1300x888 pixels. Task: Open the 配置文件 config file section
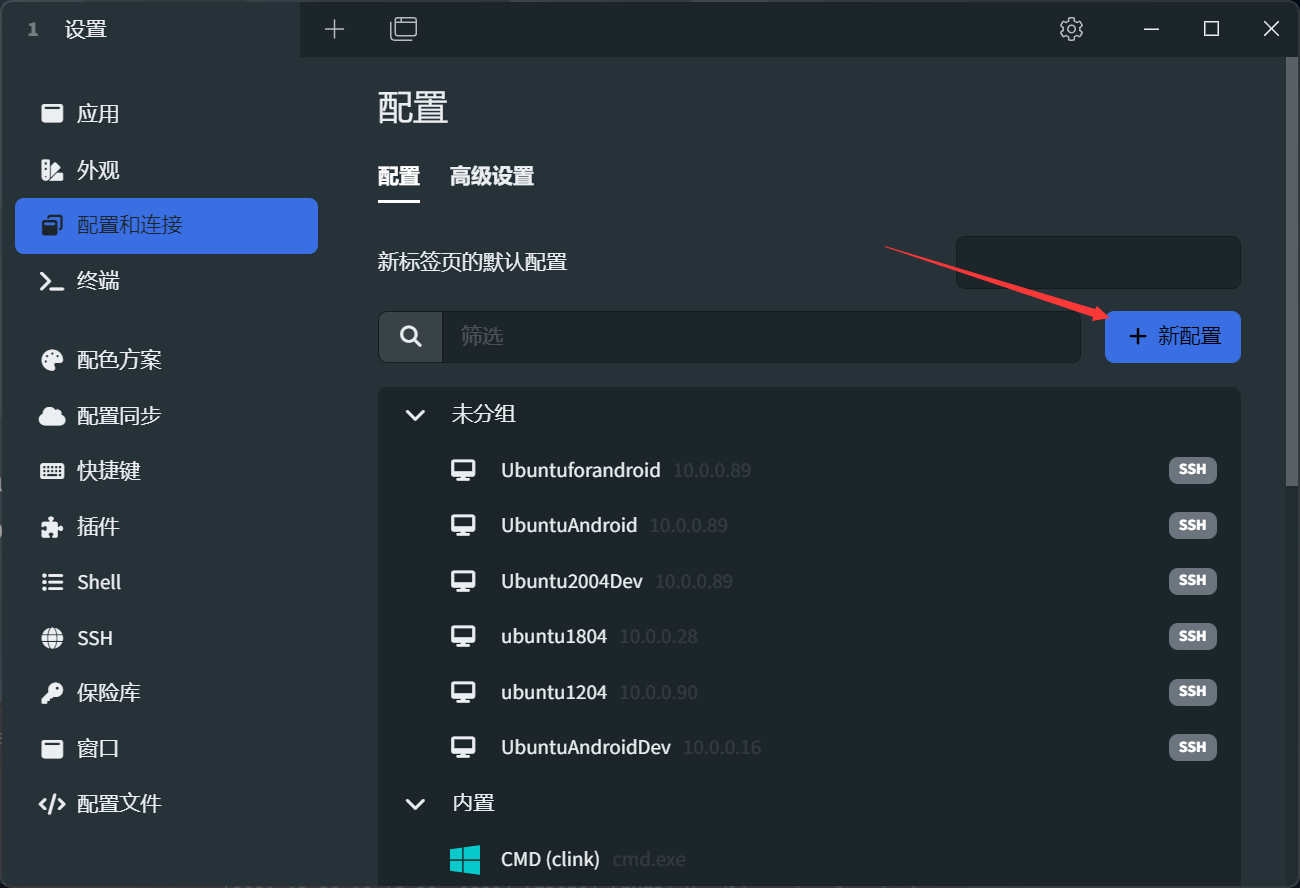point(166,804)
